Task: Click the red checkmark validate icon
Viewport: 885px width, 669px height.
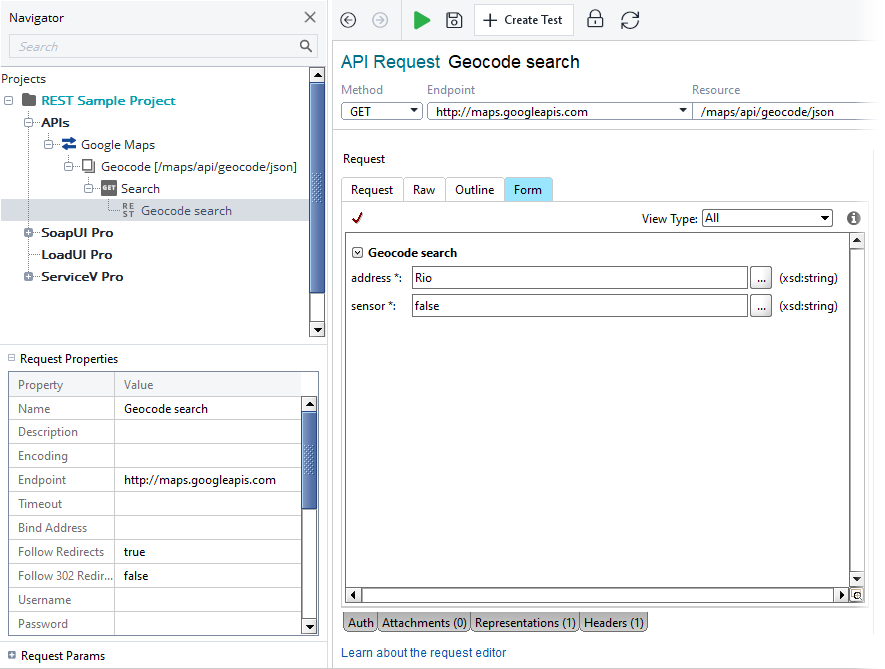Action: 357,217
